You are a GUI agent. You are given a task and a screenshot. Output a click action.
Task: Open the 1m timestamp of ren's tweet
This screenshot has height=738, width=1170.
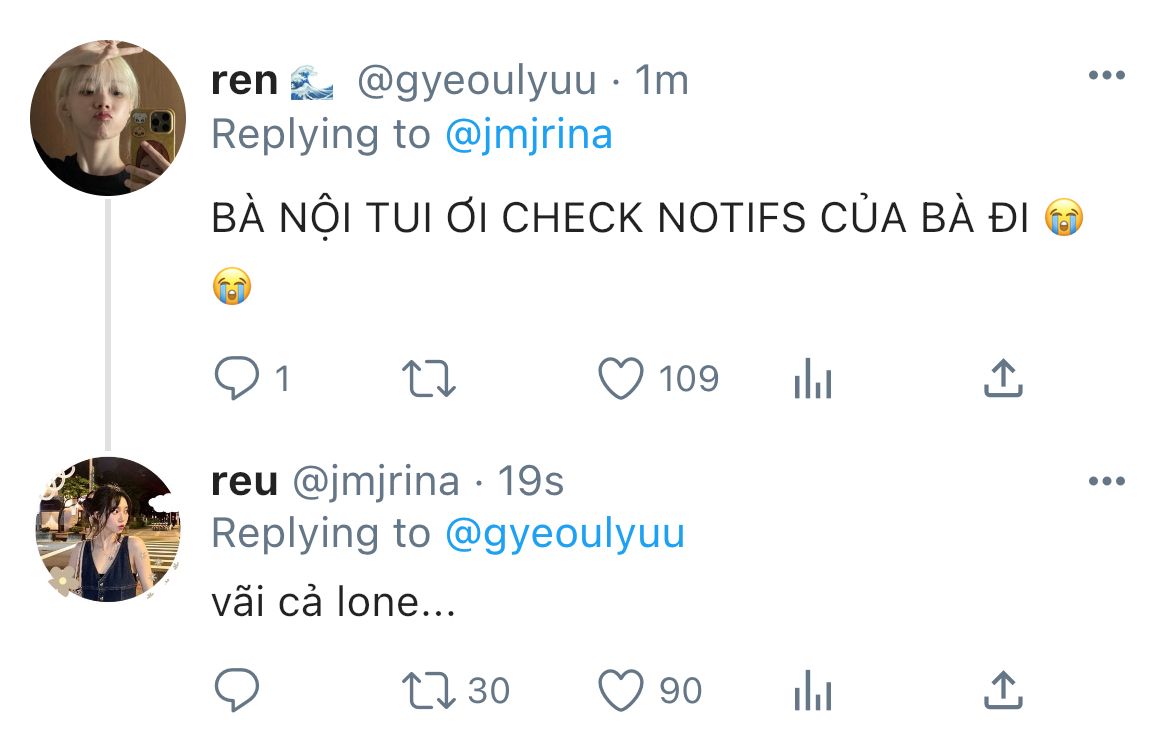click(x=661, y=80)
